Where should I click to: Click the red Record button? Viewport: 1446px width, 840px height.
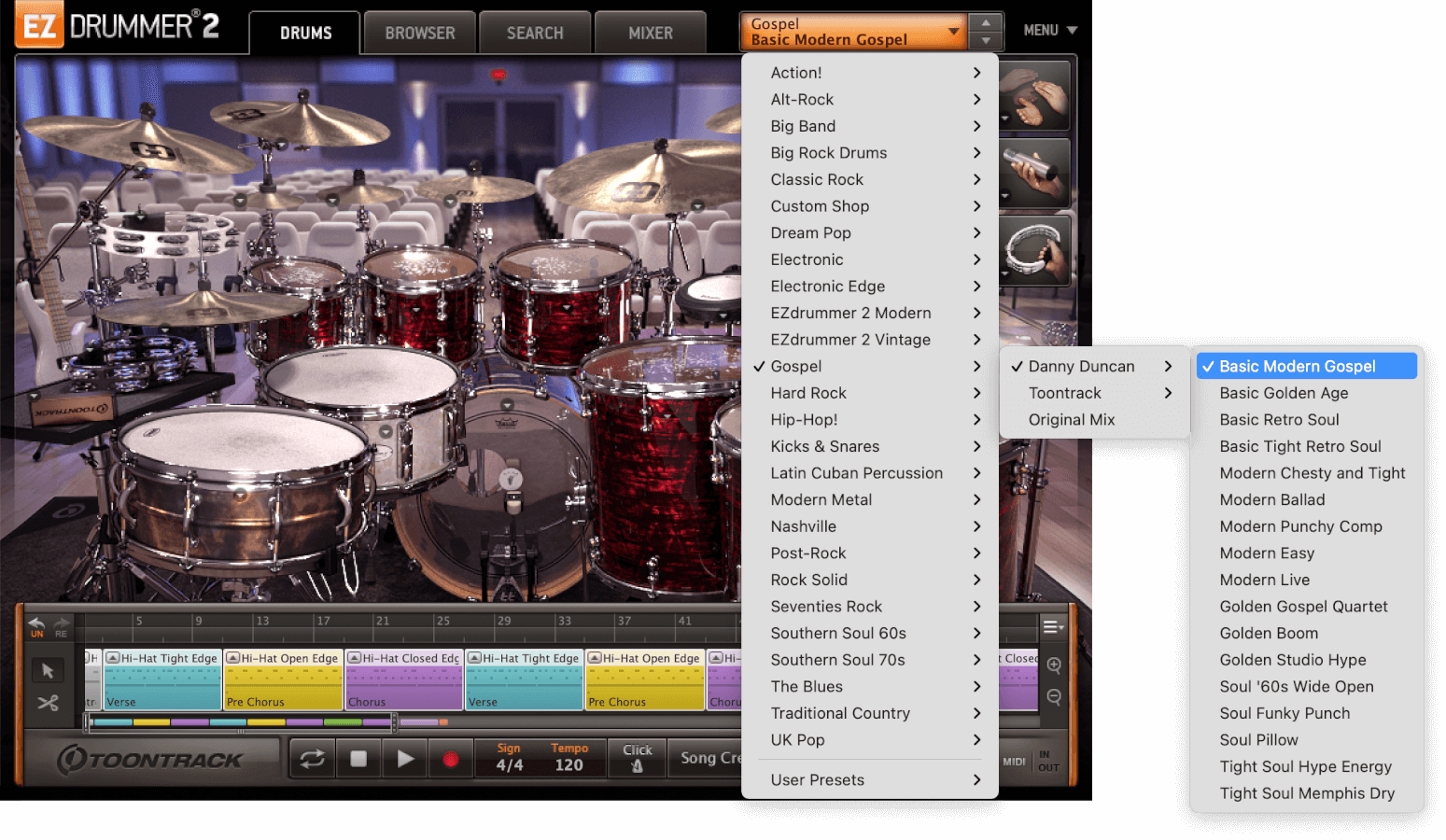click(451, 759)
